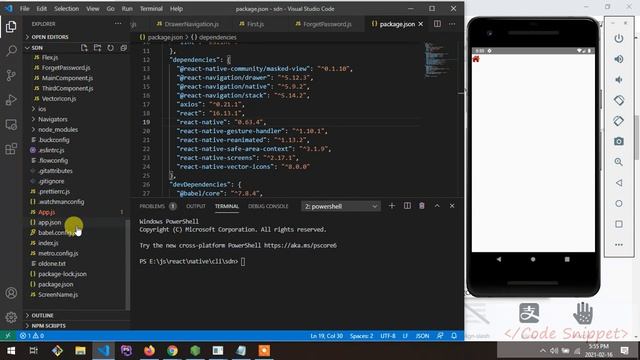Open Explorer views and more actions menu
Viewport: 640px width, 360px height.
pyautogui.click(x=118, y=24)
